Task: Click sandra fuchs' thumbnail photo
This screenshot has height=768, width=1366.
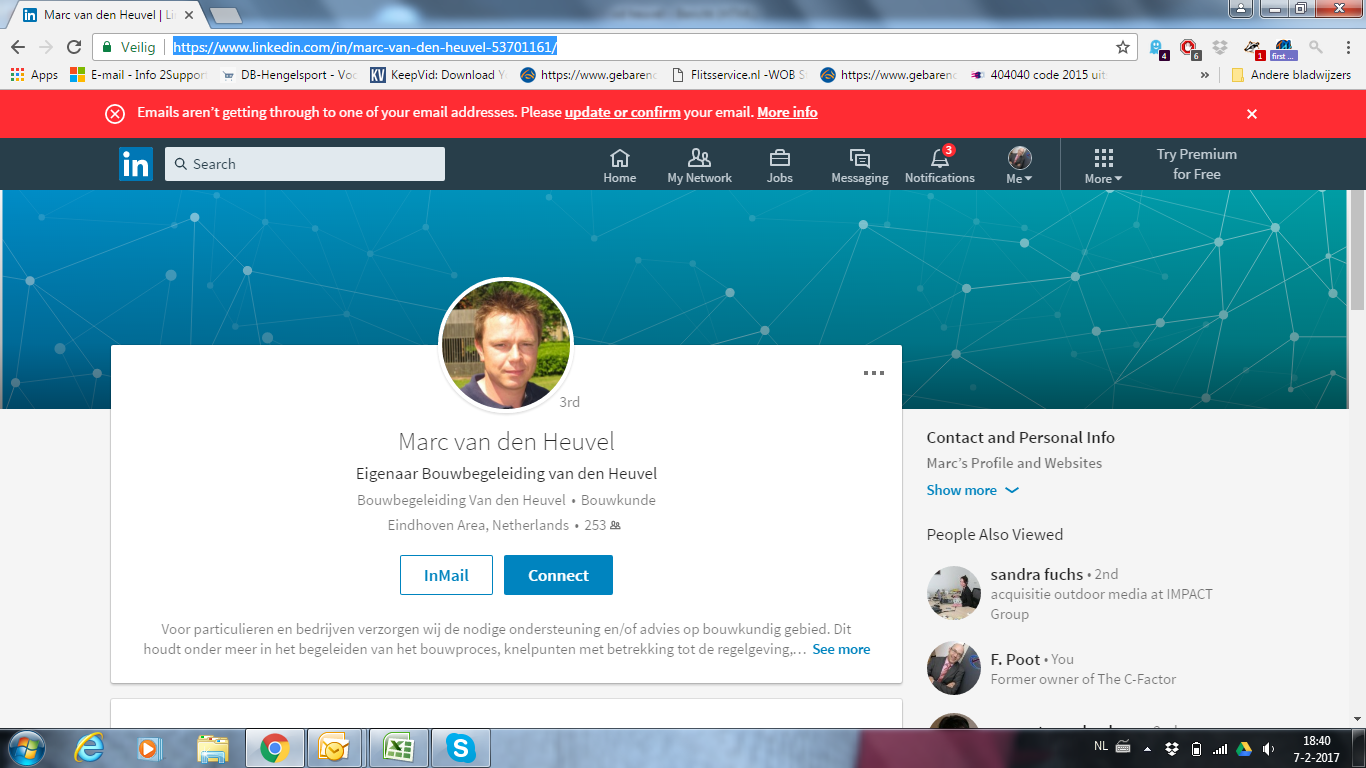Action: 953,593
